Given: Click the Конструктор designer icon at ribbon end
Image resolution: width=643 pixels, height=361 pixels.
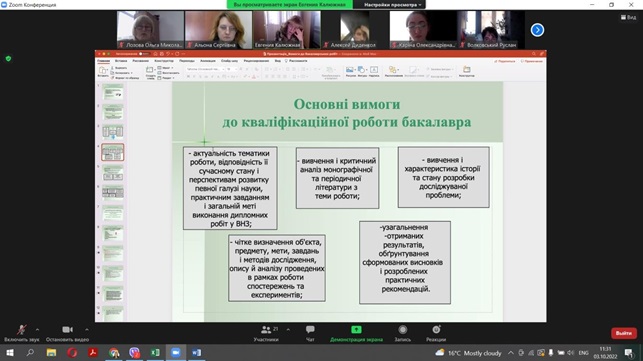Looking at the screenshot, I should 467,71.
